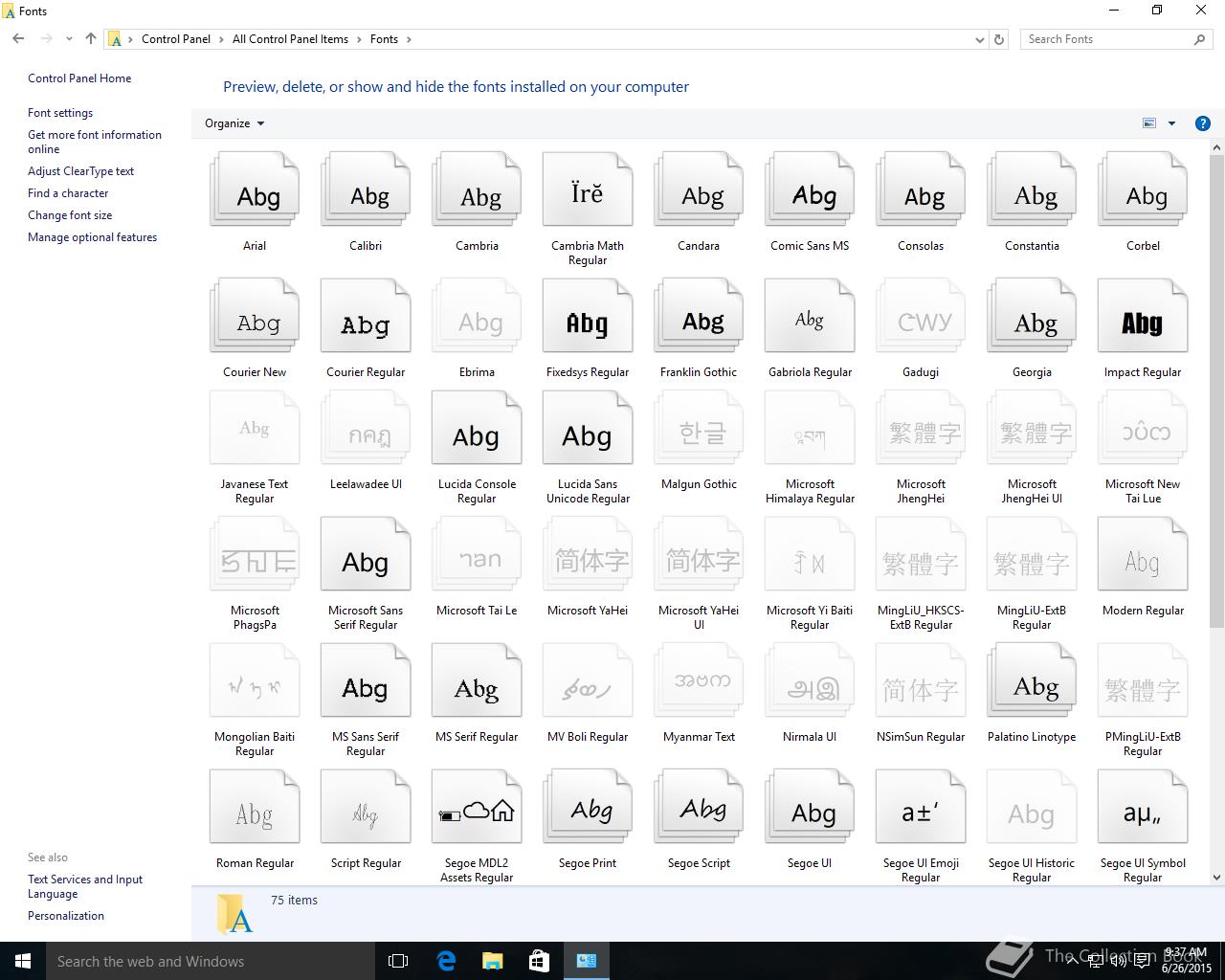Screen dimensions: 1225x980
Task: Open Task View on the taskbar
Action: click(398, 961)
